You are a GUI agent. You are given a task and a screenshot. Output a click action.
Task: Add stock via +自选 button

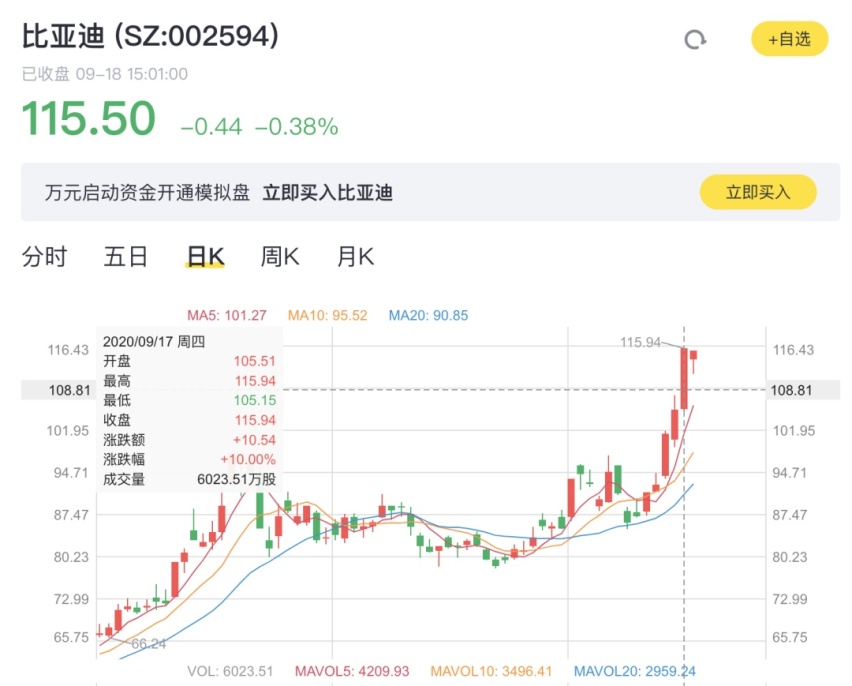[790, 39]
